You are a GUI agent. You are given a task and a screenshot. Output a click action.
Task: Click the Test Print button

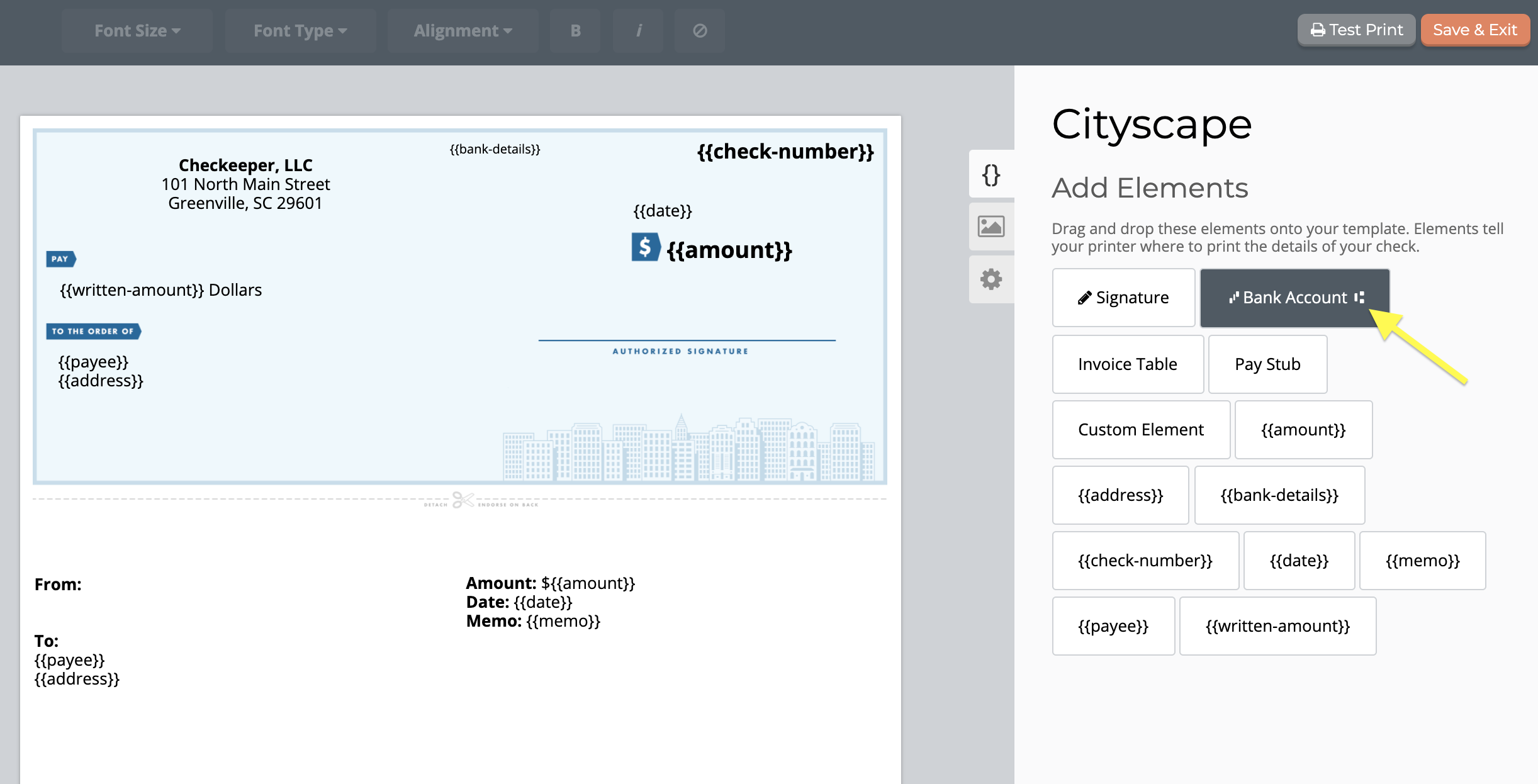pyautogui.click(x=1356, y=30)
